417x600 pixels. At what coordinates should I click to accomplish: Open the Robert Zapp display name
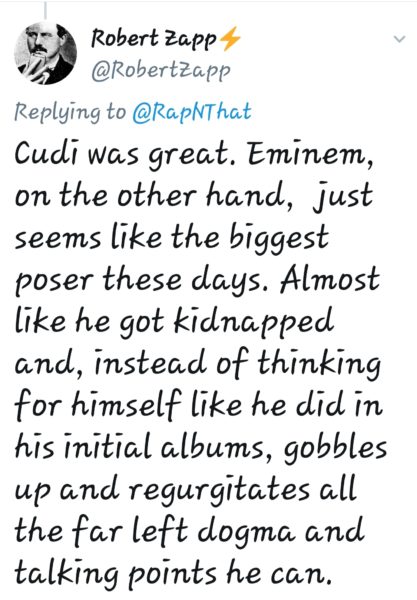click(x=154, y=39)
